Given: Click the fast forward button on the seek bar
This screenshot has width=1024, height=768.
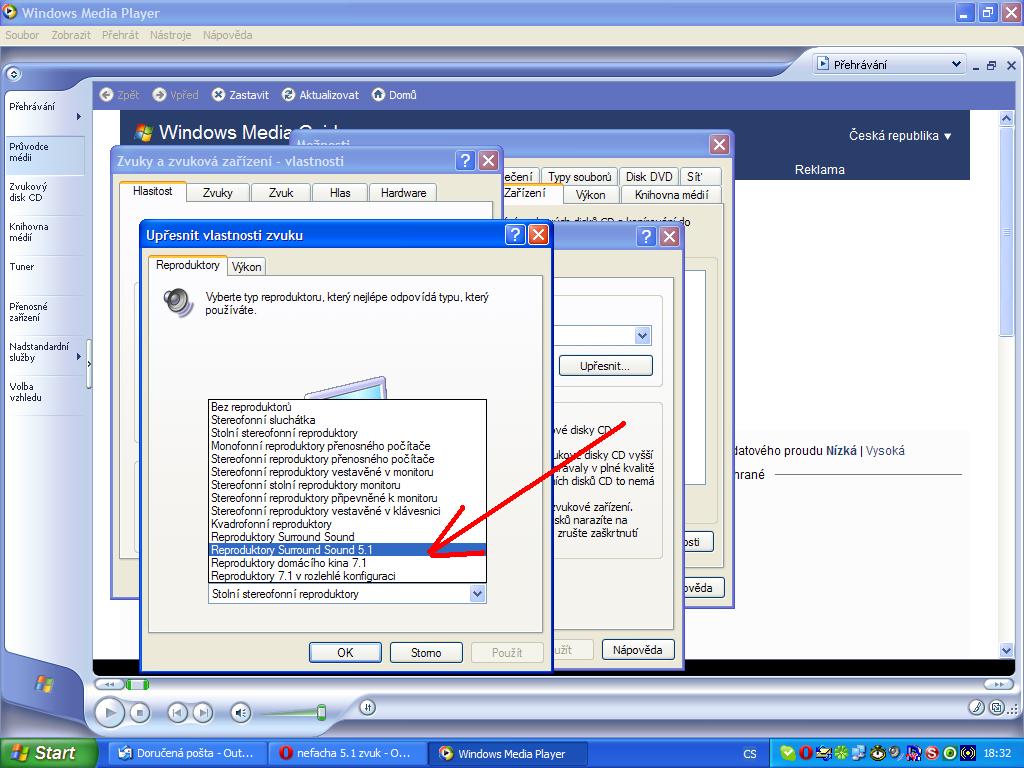Looking at the screenshot, I should coord(999,684).
